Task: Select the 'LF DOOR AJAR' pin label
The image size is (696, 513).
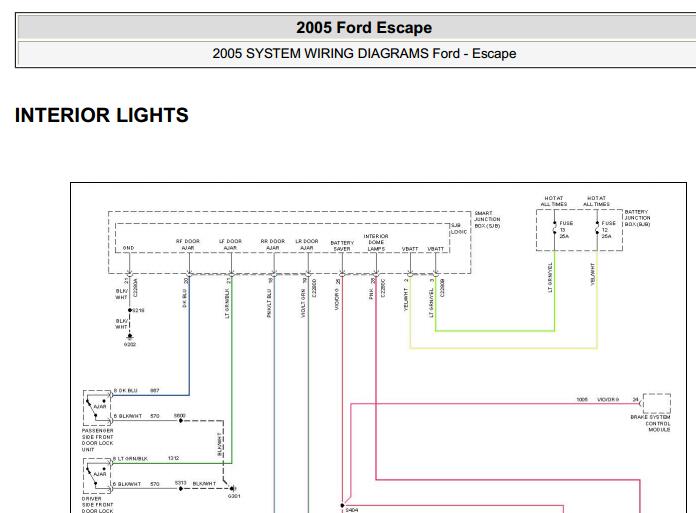Action: tap(230, 245)
